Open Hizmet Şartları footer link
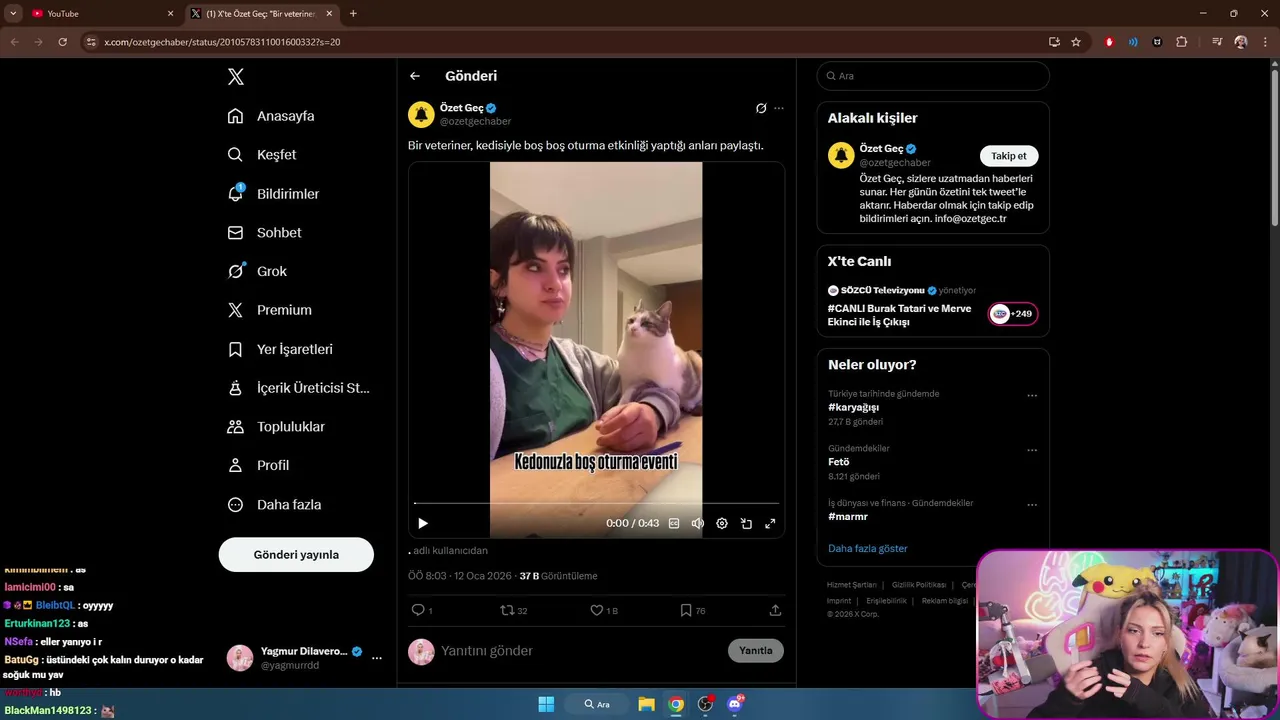Image resolution: width=1280 pixels, height=720 pixels. 851,585
